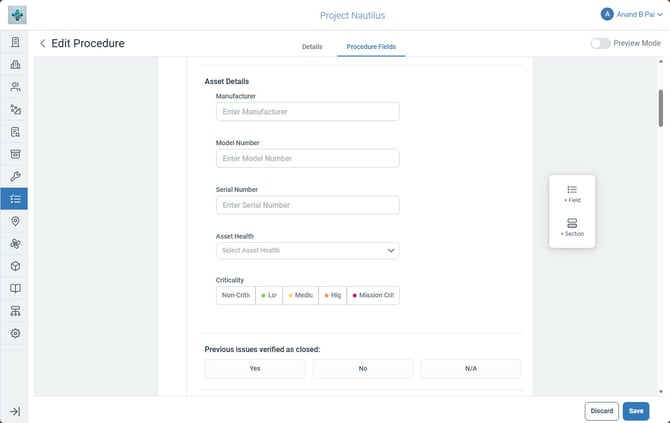
Task: Open the receipt document icon in sidebar
Action: (15, 42)
